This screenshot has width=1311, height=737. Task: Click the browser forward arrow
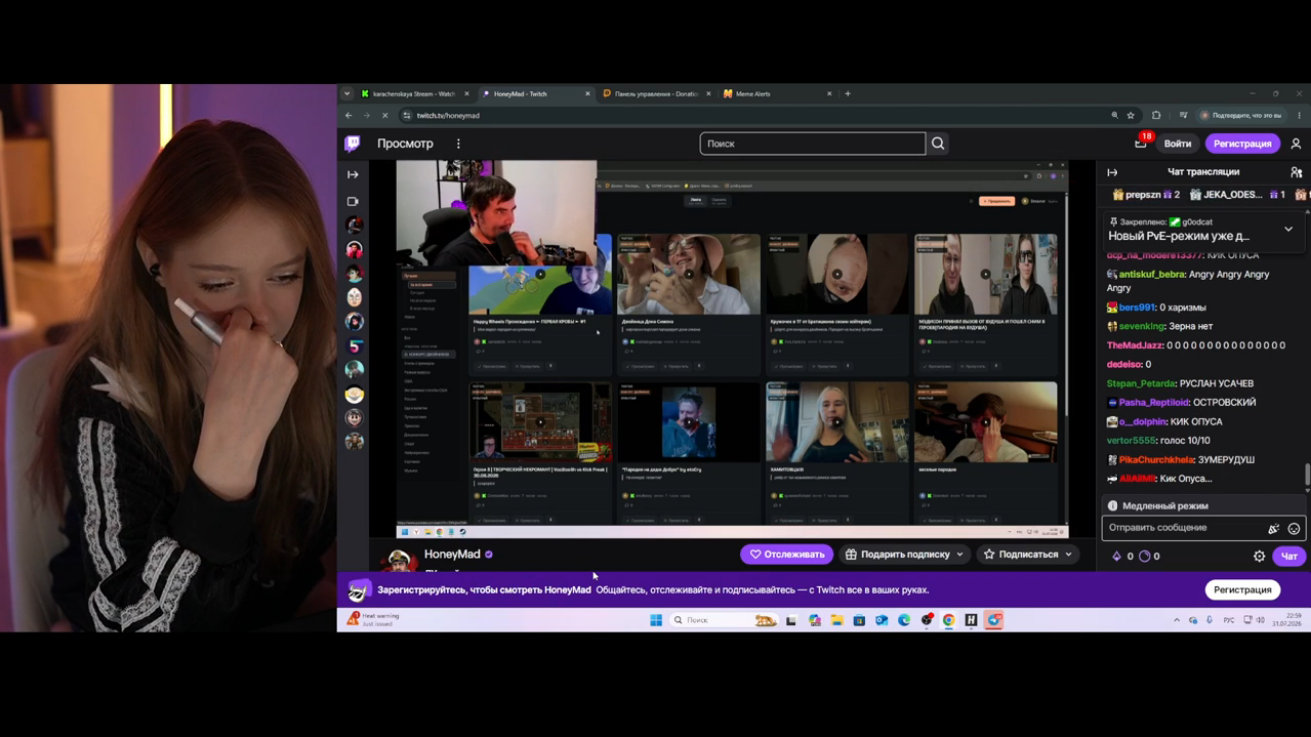[366, 115]
